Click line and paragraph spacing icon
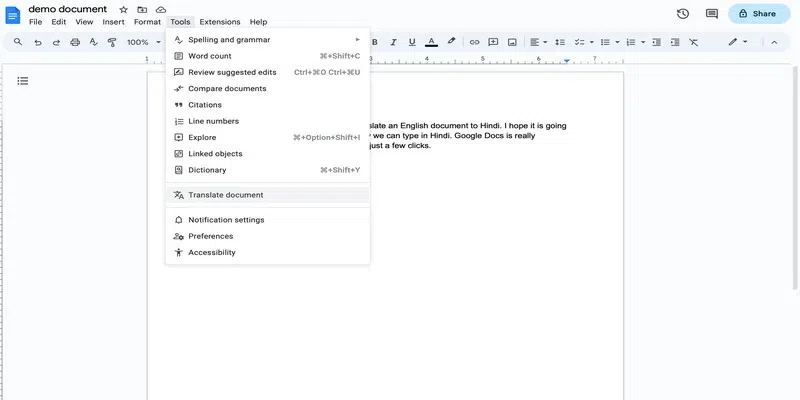This screenshot has width=800, height=400. [x=560, y=42]
